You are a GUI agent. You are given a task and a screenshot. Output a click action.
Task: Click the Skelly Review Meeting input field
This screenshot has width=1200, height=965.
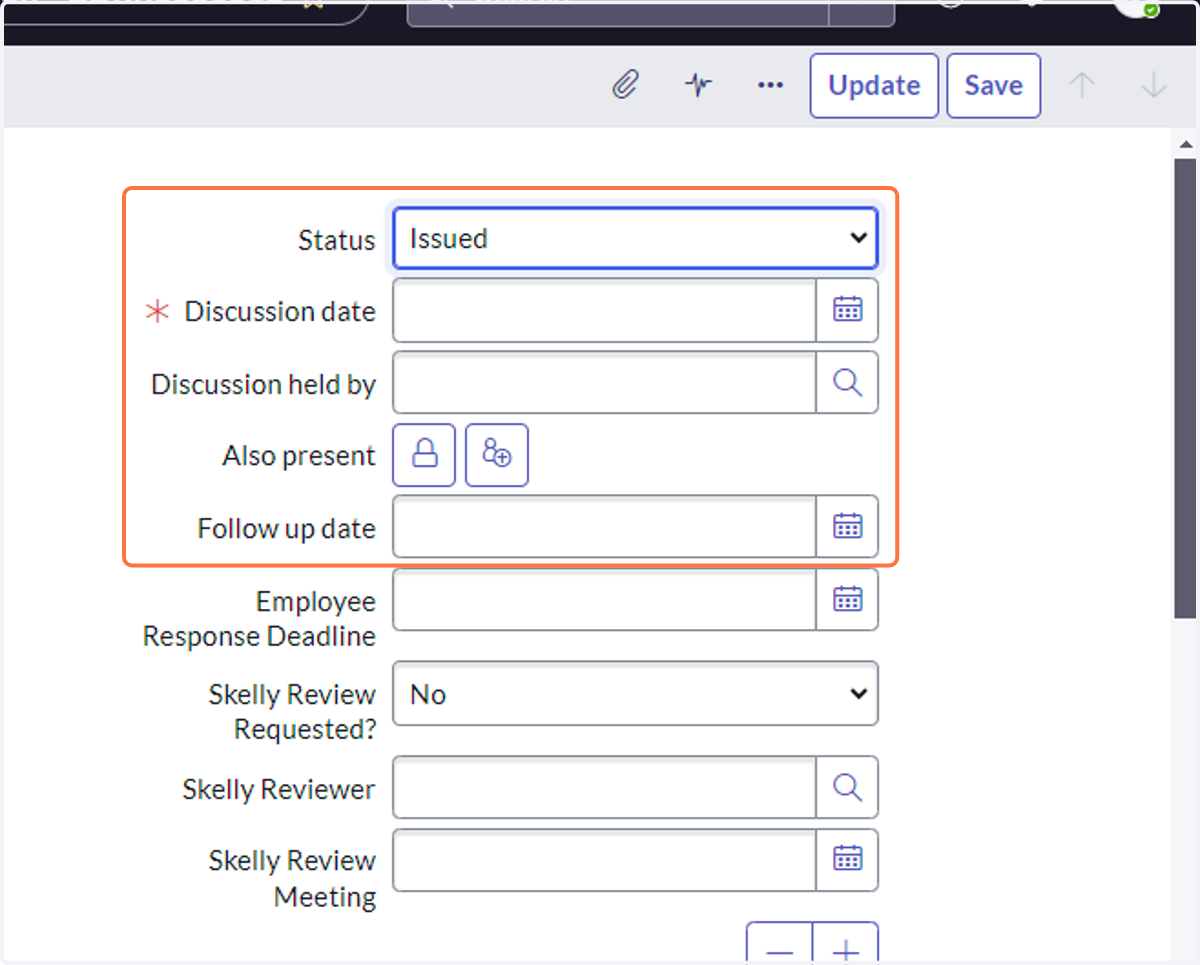605,860
